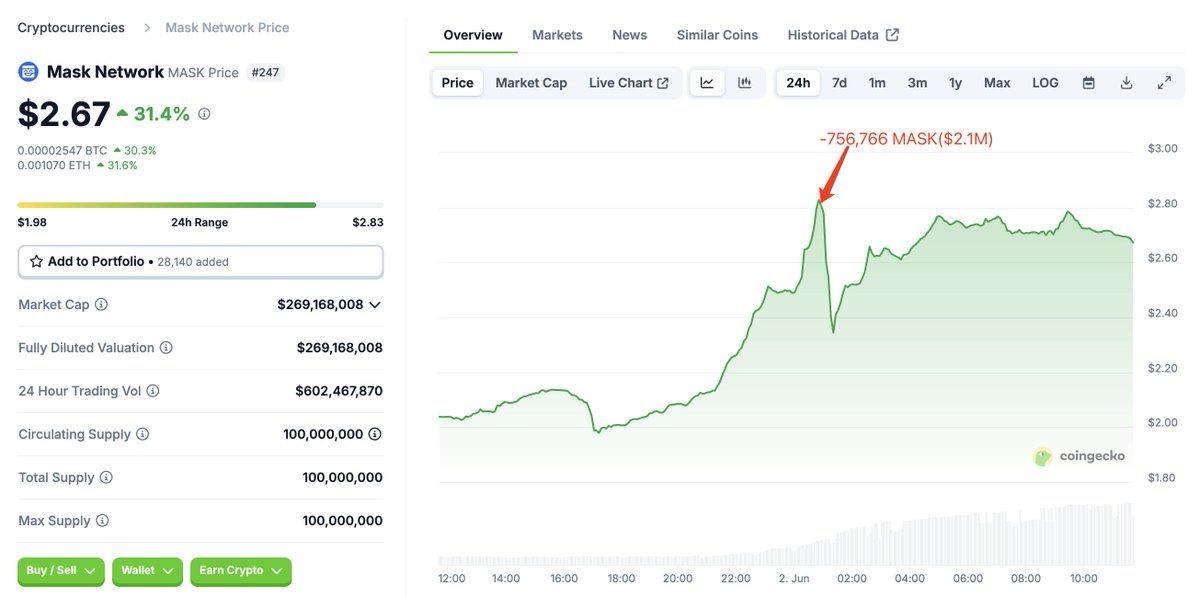This screenshot has width=1200, height=597.
Task: Select the line chart view icon
Action: coord(707,83)
